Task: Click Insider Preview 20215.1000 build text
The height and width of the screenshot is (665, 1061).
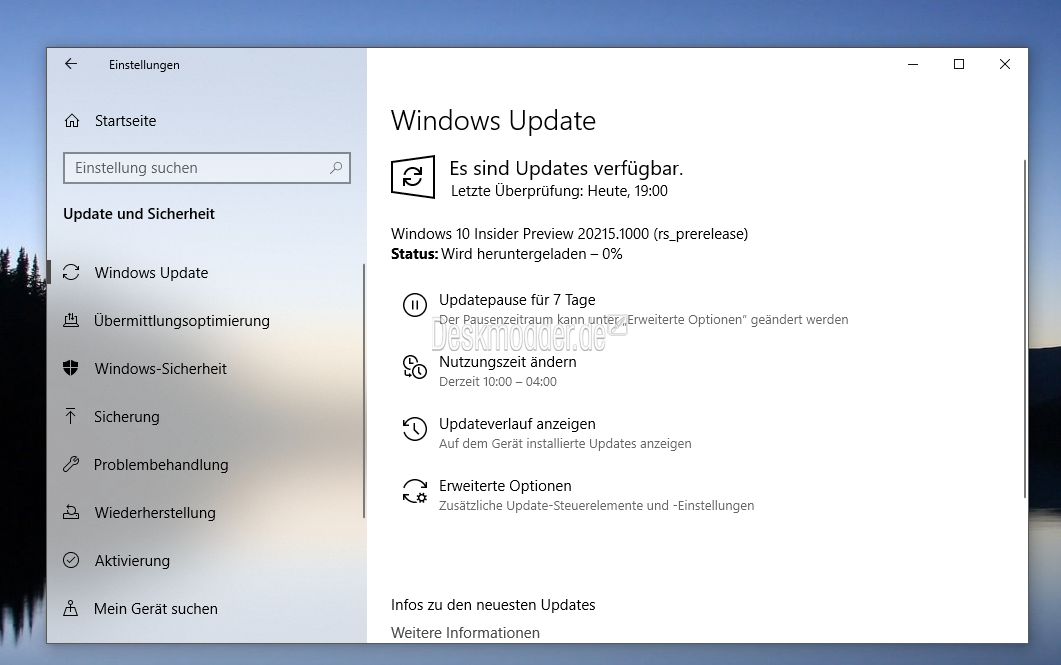Action: pyautogui.click(x=569, y=234)
